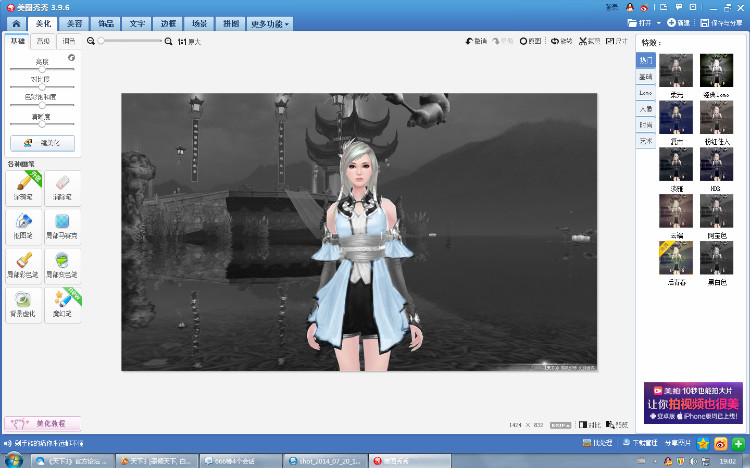Click the green plus share icon
Image resolution: width=750 pixels, height=468 pixels.
[739, 444]
